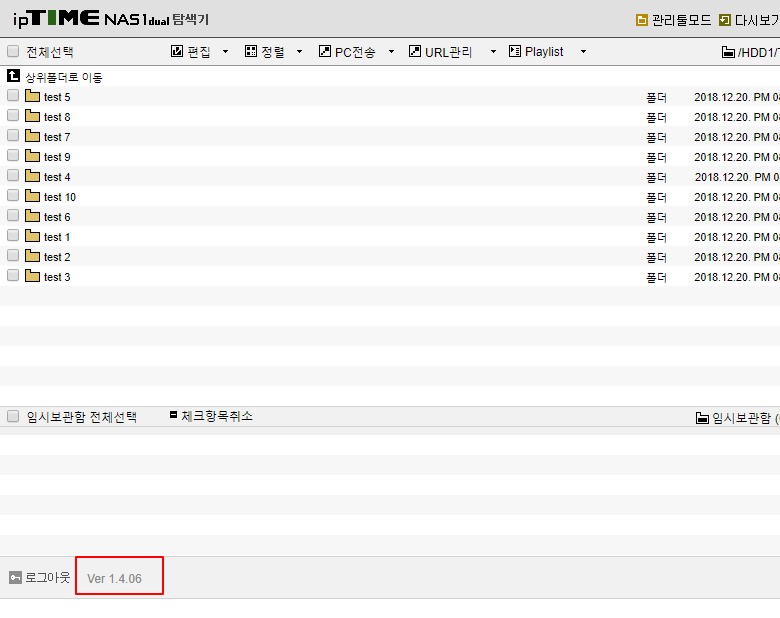Click the PC전송 transfer icon
This screenshot has width=780, height=618.
(324, 51)
